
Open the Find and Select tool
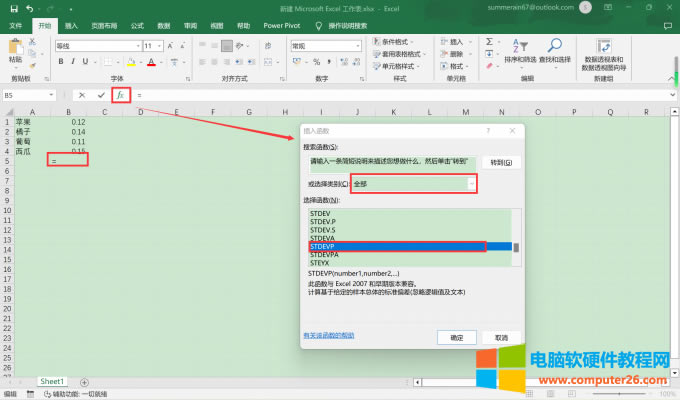pyautogui.click(x=554, y=50)
